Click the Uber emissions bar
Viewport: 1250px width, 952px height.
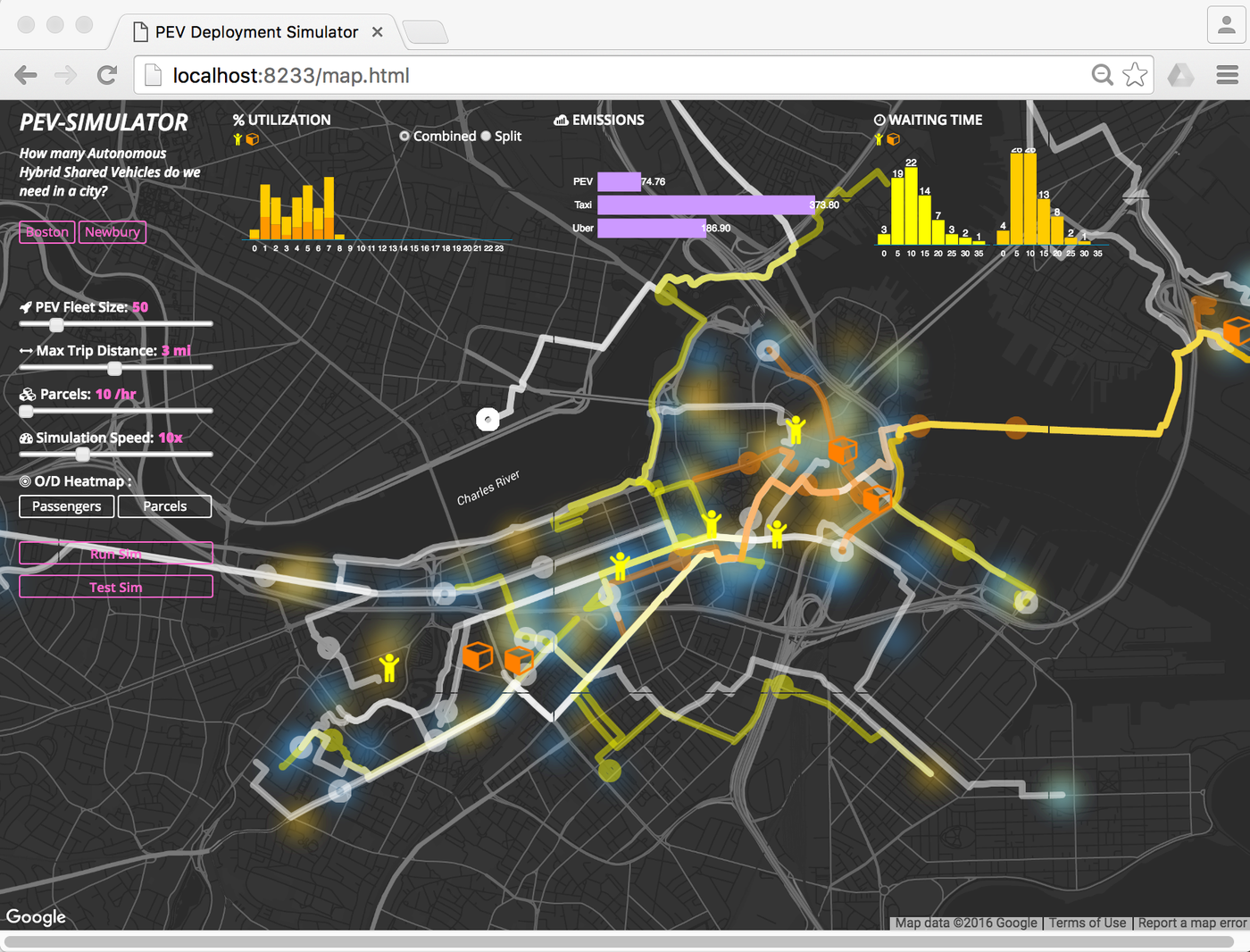(x=652, y=228)
